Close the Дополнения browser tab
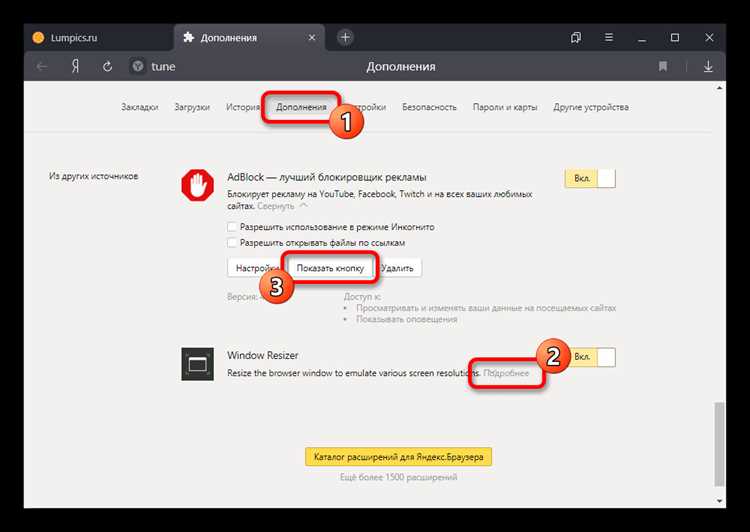The image size is (750, 532). click(x=312, y=38)
